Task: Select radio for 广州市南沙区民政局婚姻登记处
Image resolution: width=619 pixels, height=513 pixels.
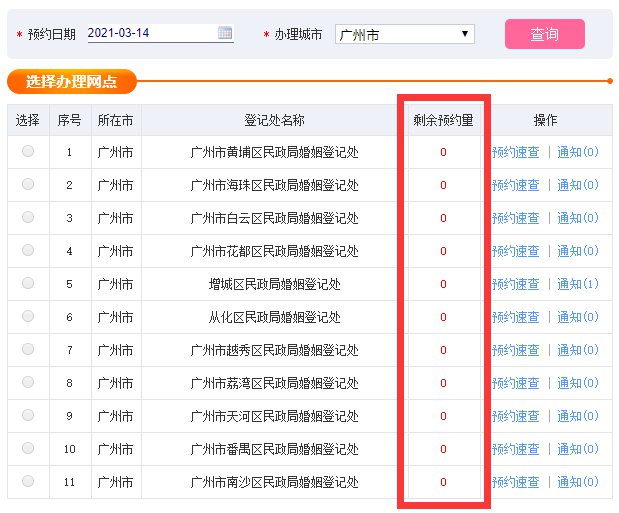Action: [x=28, y=481]
